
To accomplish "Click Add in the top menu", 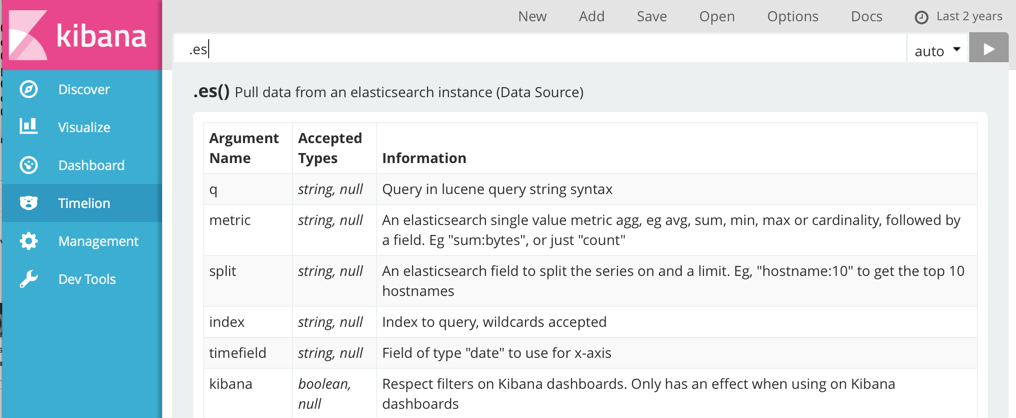I will pos(591,16).
